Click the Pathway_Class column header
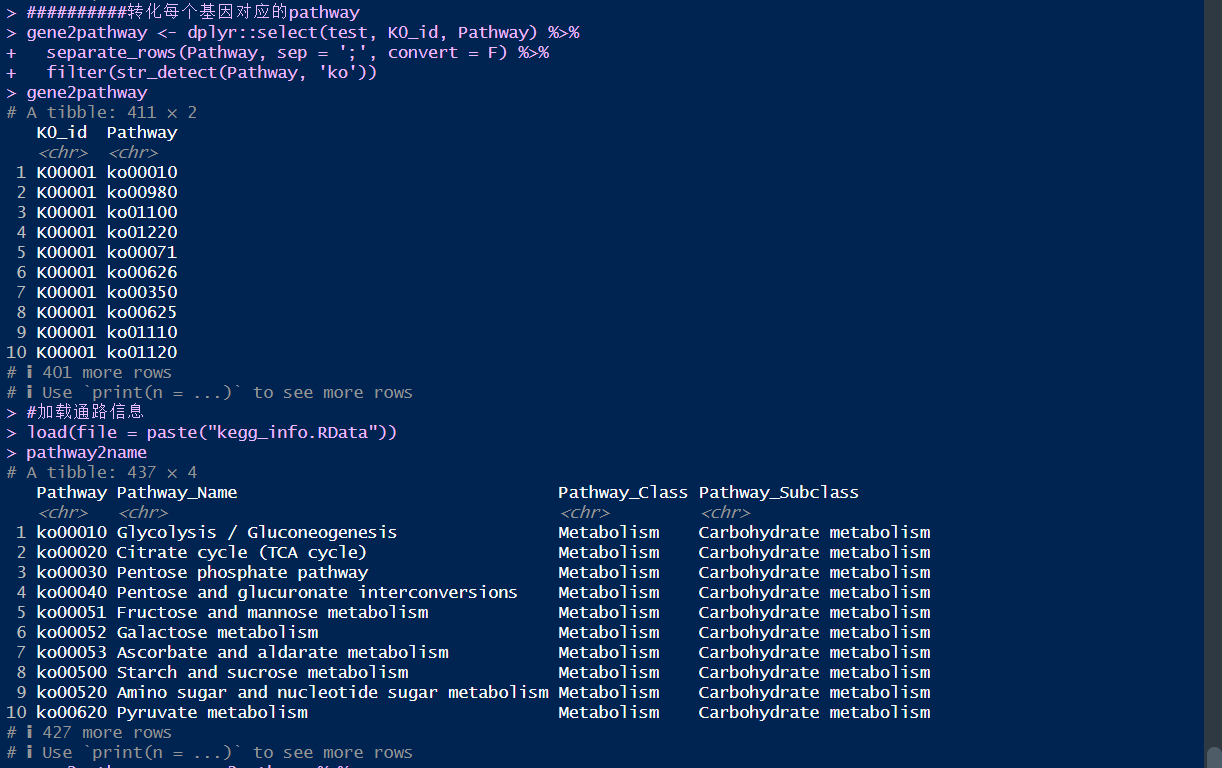Image resolution: width=1222 pixels, height=768 pixels. (622, 492)
